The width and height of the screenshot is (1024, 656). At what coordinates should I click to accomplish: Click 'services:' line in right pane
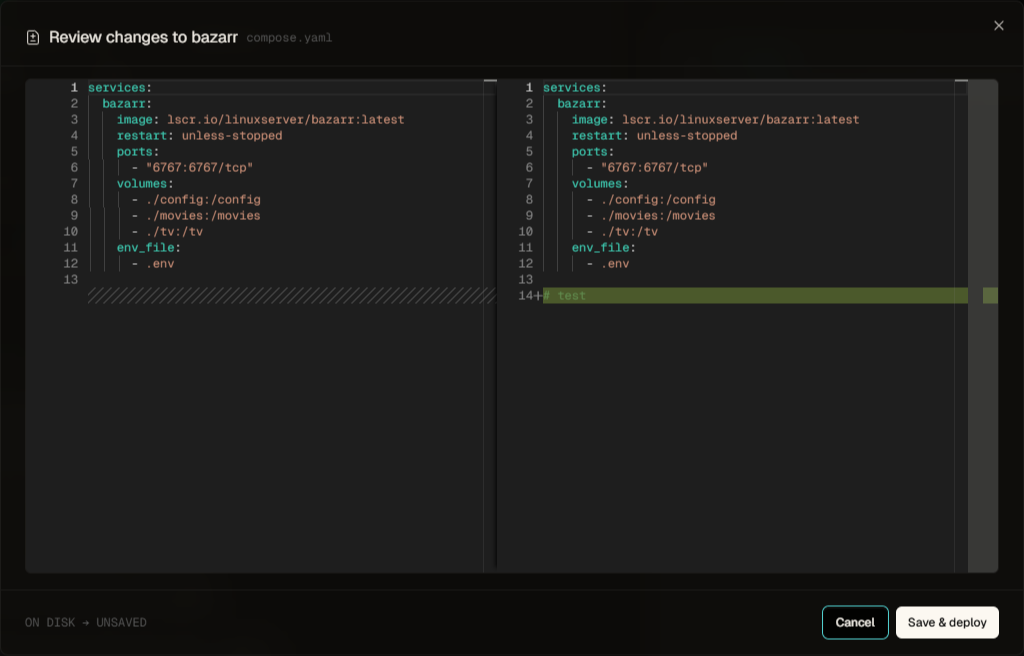575,88
